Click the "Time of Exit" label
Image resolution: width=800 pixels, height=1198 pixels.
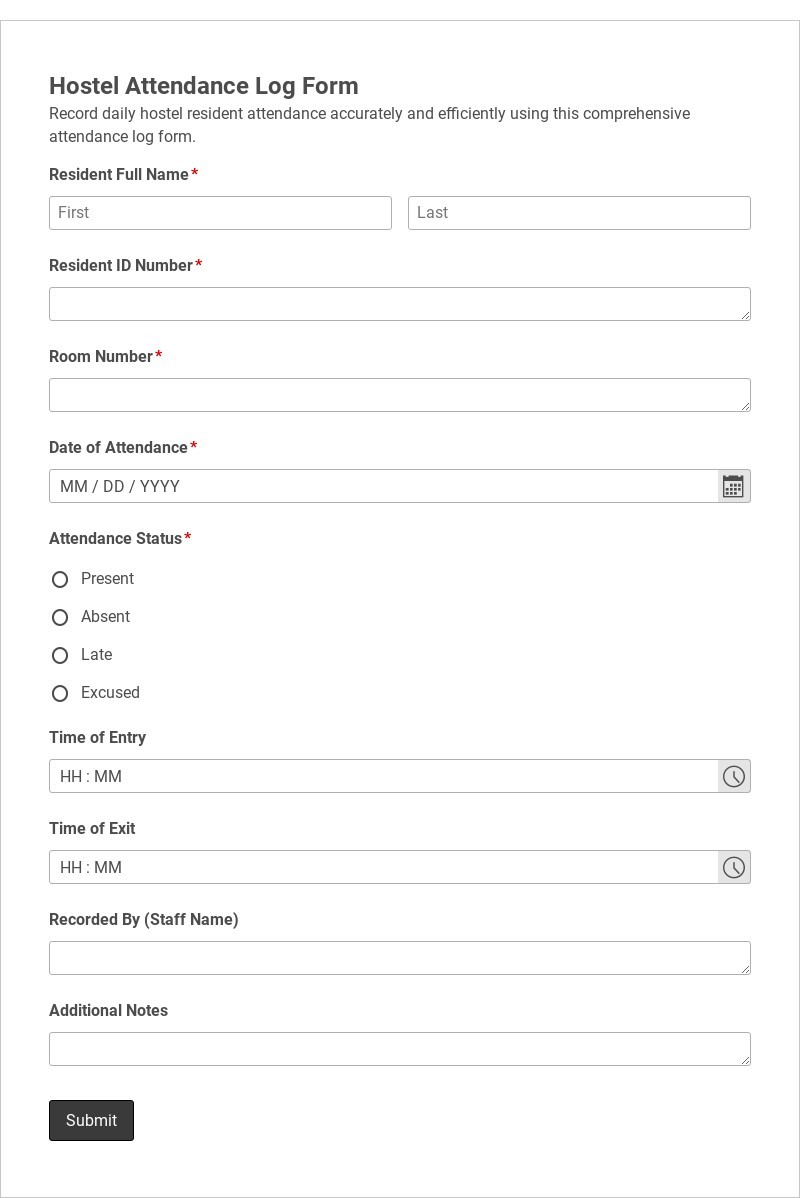92,828
